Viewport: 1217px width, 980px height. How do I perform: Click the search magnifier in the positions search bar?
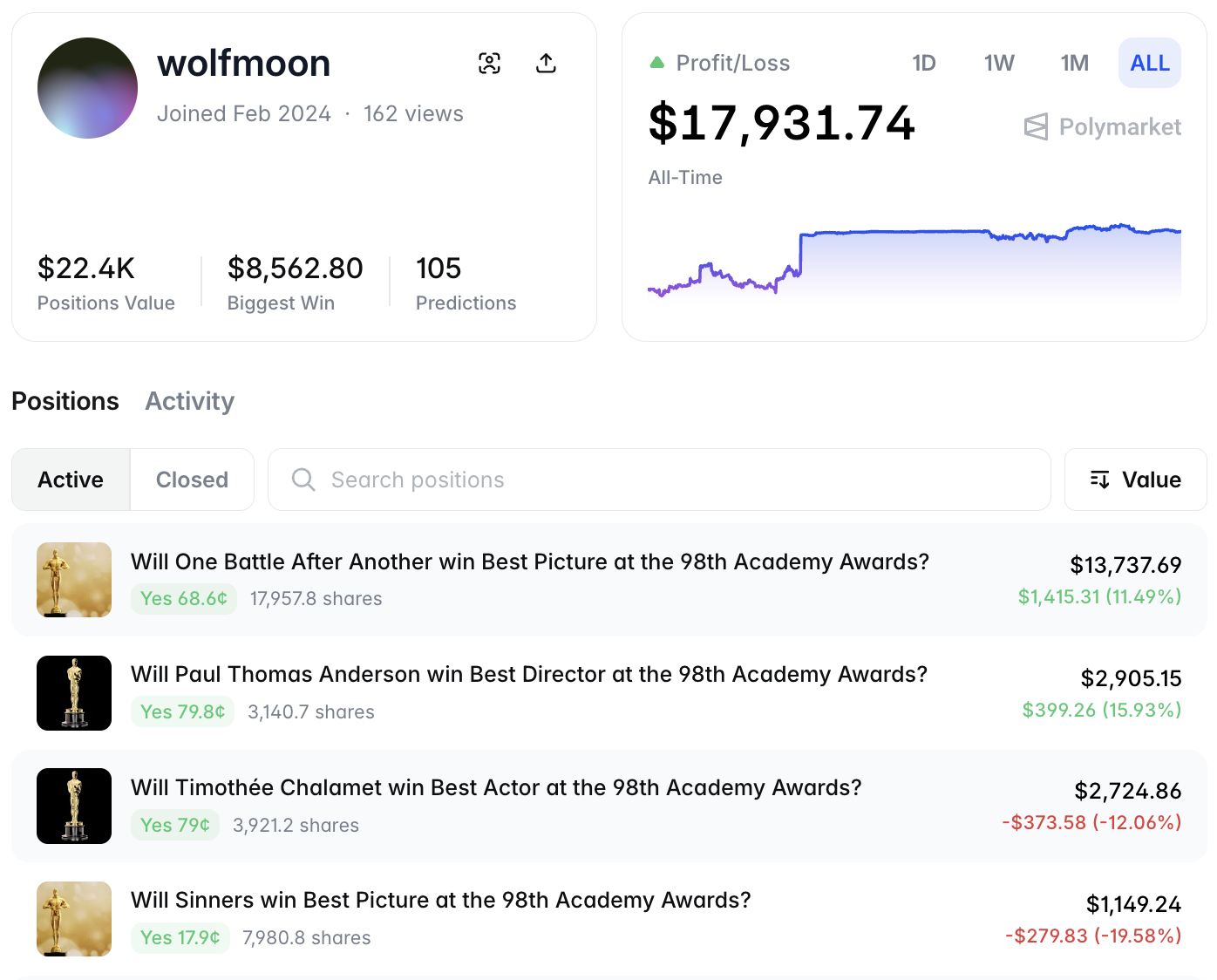303,480
